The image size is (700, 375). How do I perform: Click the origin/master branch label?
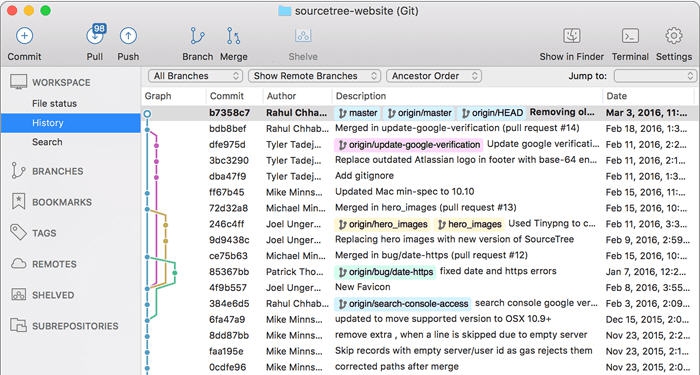419,113
